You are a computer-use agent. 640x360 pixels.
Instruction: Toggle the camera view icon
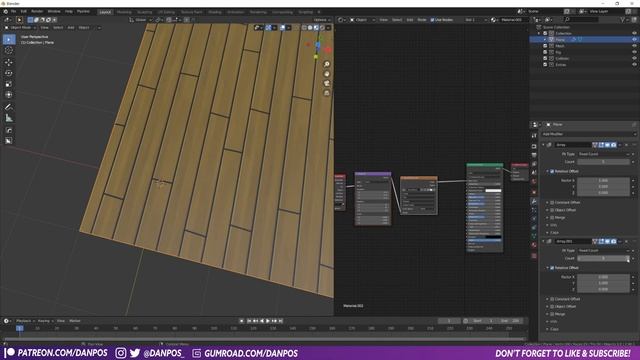click(327, 83)
